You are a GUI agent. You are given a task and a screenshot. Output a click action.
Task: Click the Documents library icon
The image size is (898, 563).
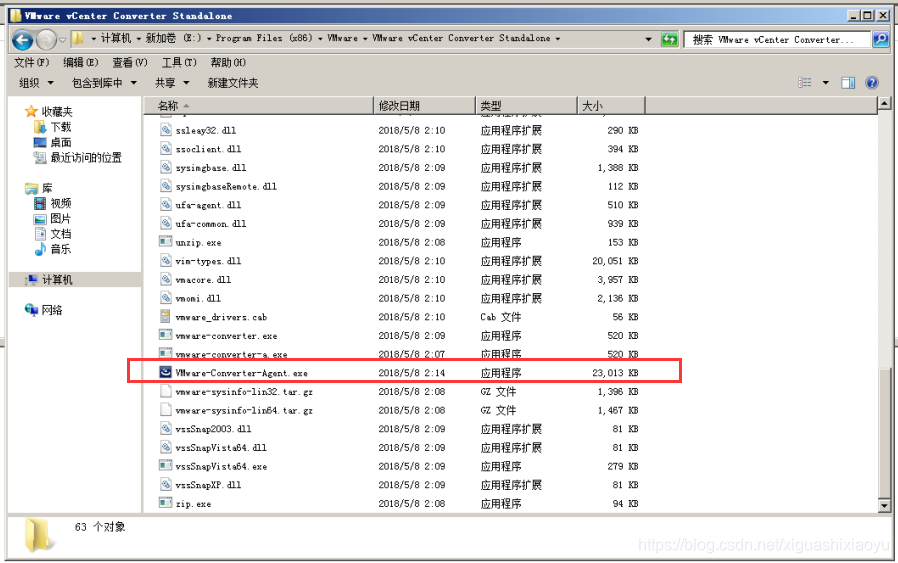(40, 234)
